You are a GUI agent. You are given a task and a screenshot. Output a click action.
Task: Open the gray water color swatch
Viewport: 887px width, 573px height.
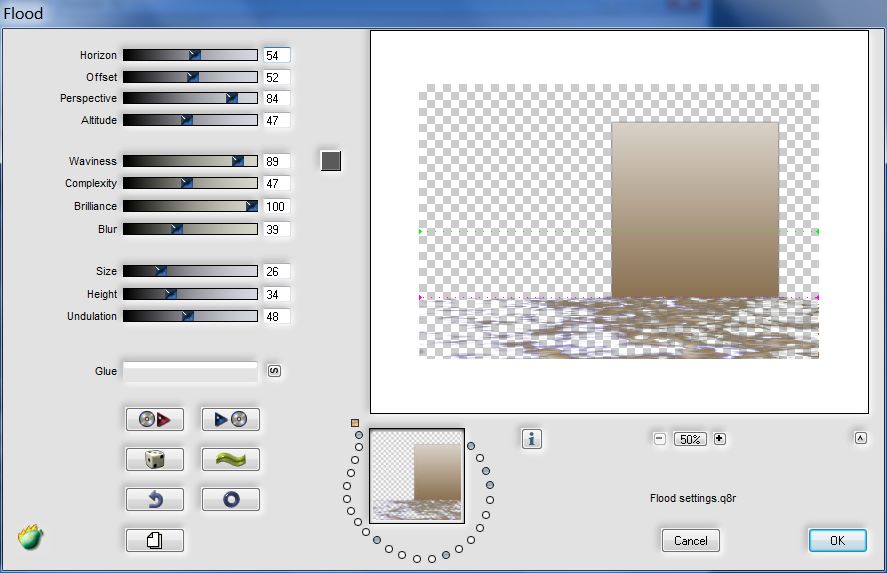tap(331, 161)
